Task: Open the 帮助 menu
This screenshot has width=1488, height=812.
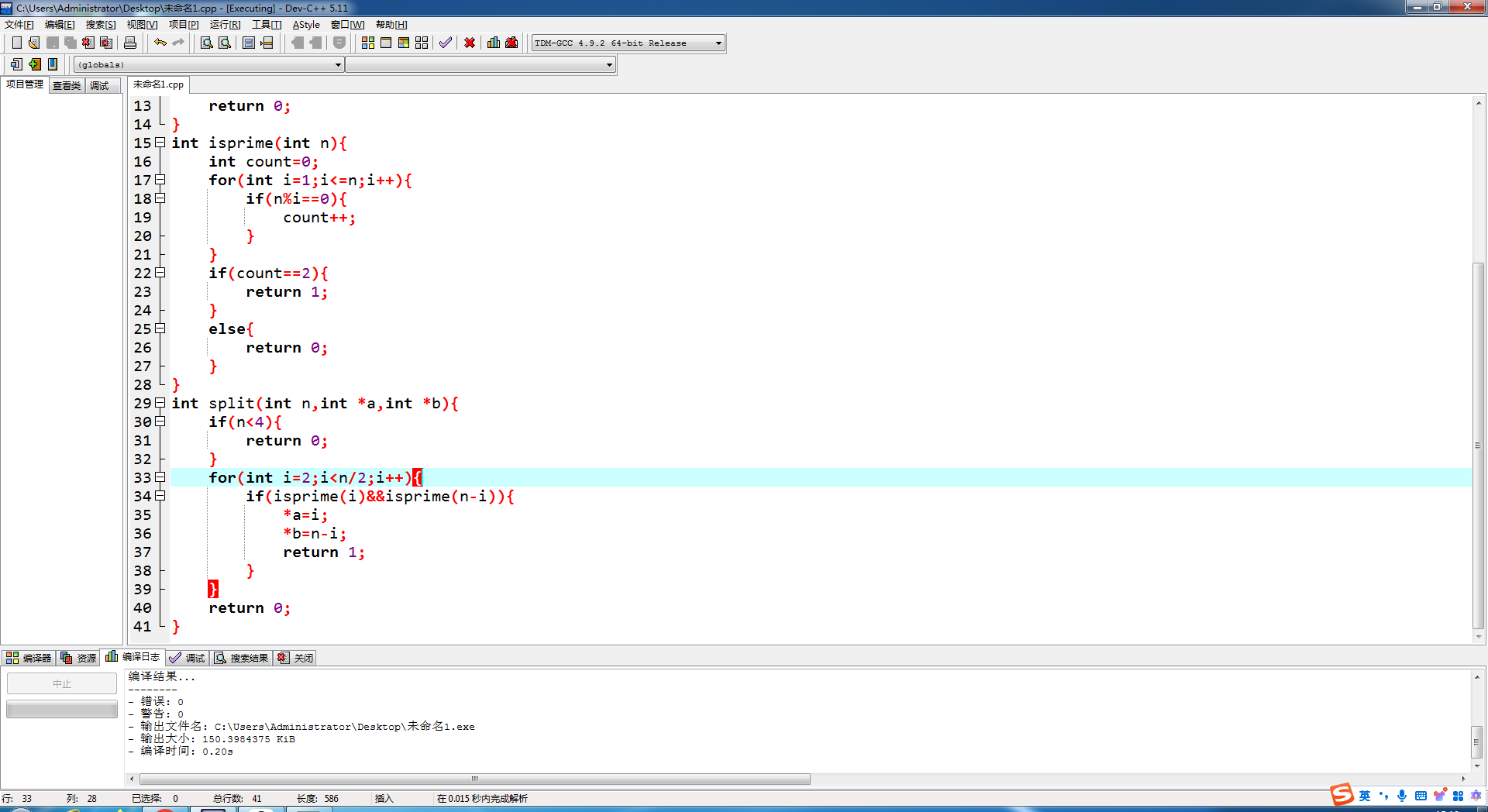Action: click(391, 25)
